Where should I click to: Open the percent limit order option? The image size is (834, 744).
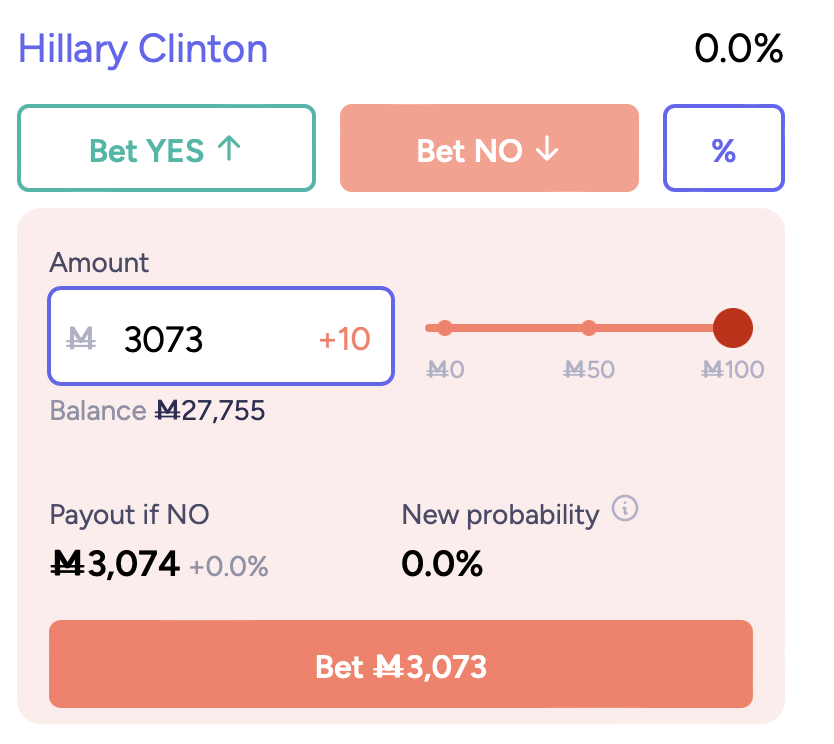point(723,148)
